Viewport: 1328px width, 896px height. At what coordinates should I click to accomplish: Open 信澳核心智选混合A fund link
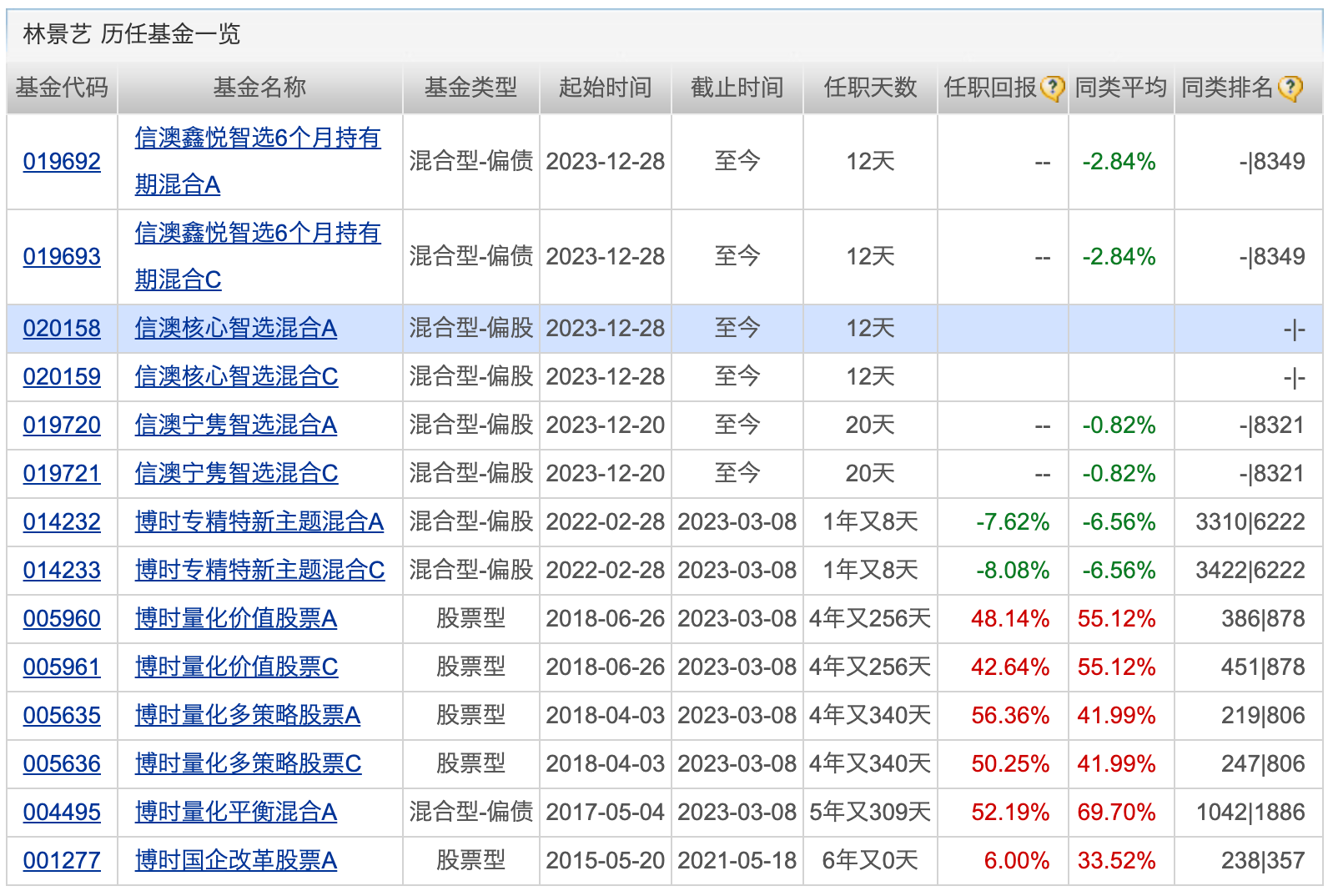coord(236,328)
